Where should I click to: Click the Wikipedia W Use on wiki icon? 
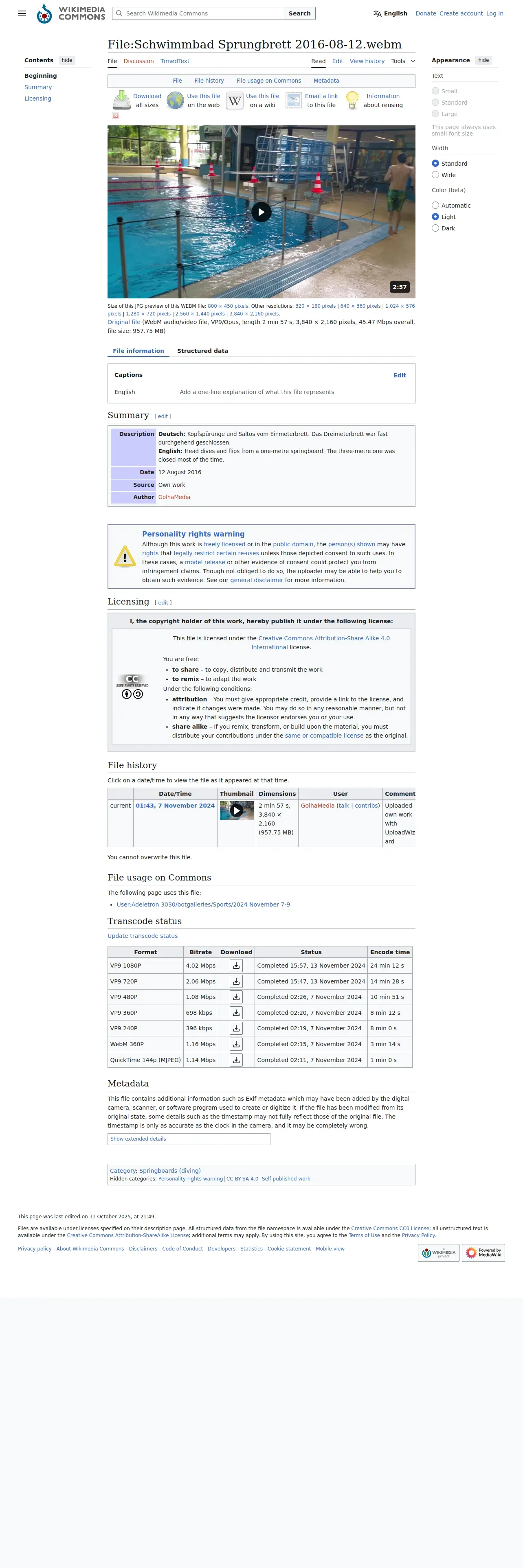tap(235, 101)
